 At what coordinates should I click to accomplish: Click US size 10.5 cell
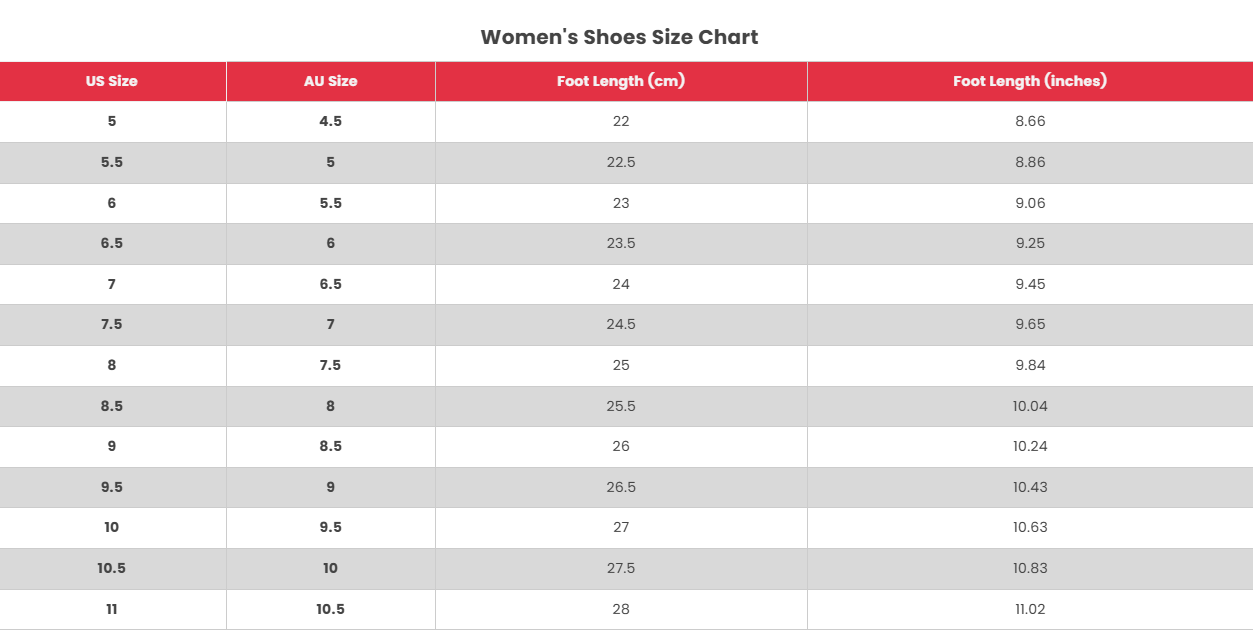112,568
